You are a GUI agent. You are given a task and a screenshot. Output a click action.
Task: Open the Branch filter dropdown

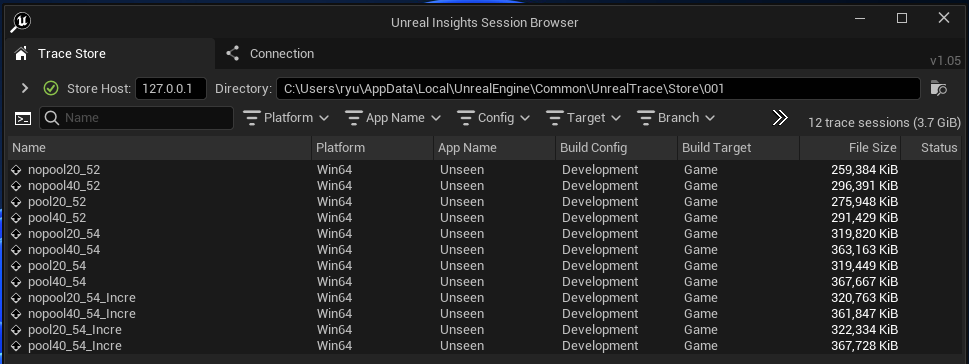point(676,118)
